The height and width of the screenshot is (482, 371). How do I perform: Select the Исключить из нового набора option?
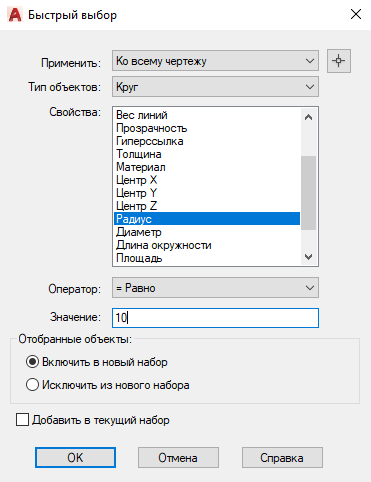click(x=32, y=385)
